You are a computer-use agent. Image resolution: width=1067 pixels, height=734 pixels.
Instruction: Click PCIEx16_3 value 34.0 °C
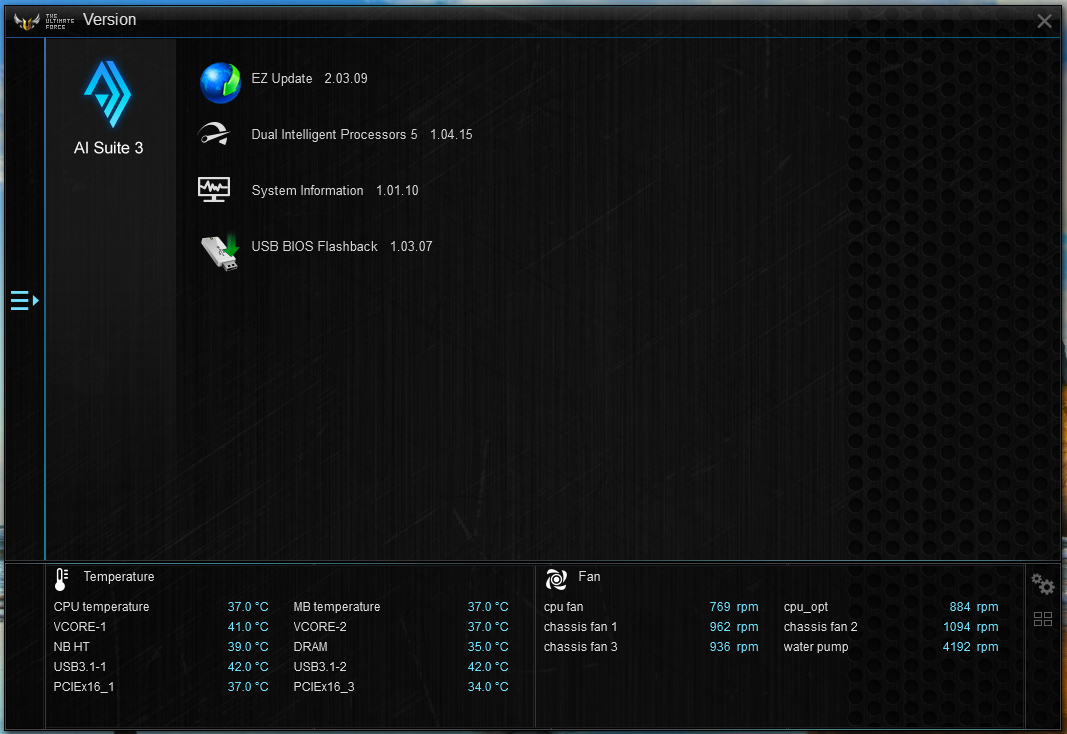tap(488, 686)
